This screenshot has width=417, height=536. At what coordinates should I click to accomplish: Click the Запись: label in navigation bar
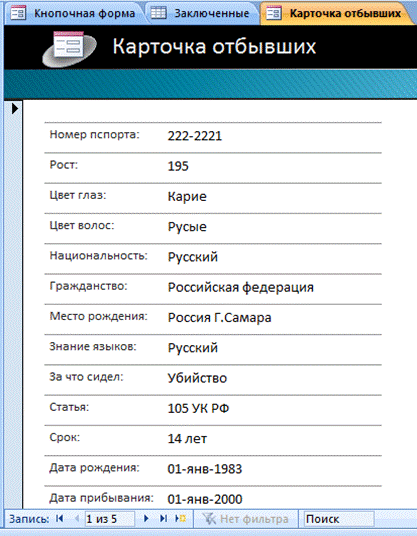[x=29, y=519]
